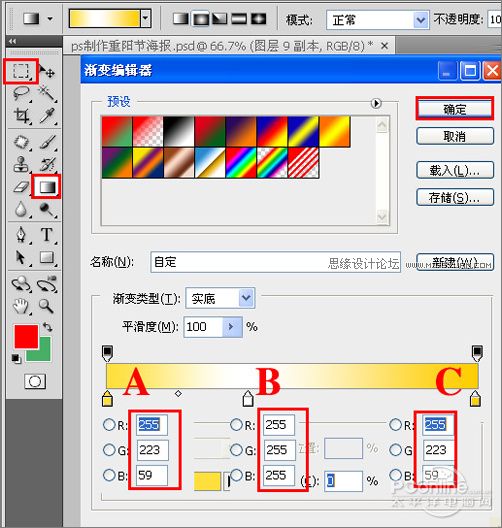This screenshot has width=502, height=528.
Task: Choose the rainbow spectrum gradient preset
Action: (x=241, y=163)
